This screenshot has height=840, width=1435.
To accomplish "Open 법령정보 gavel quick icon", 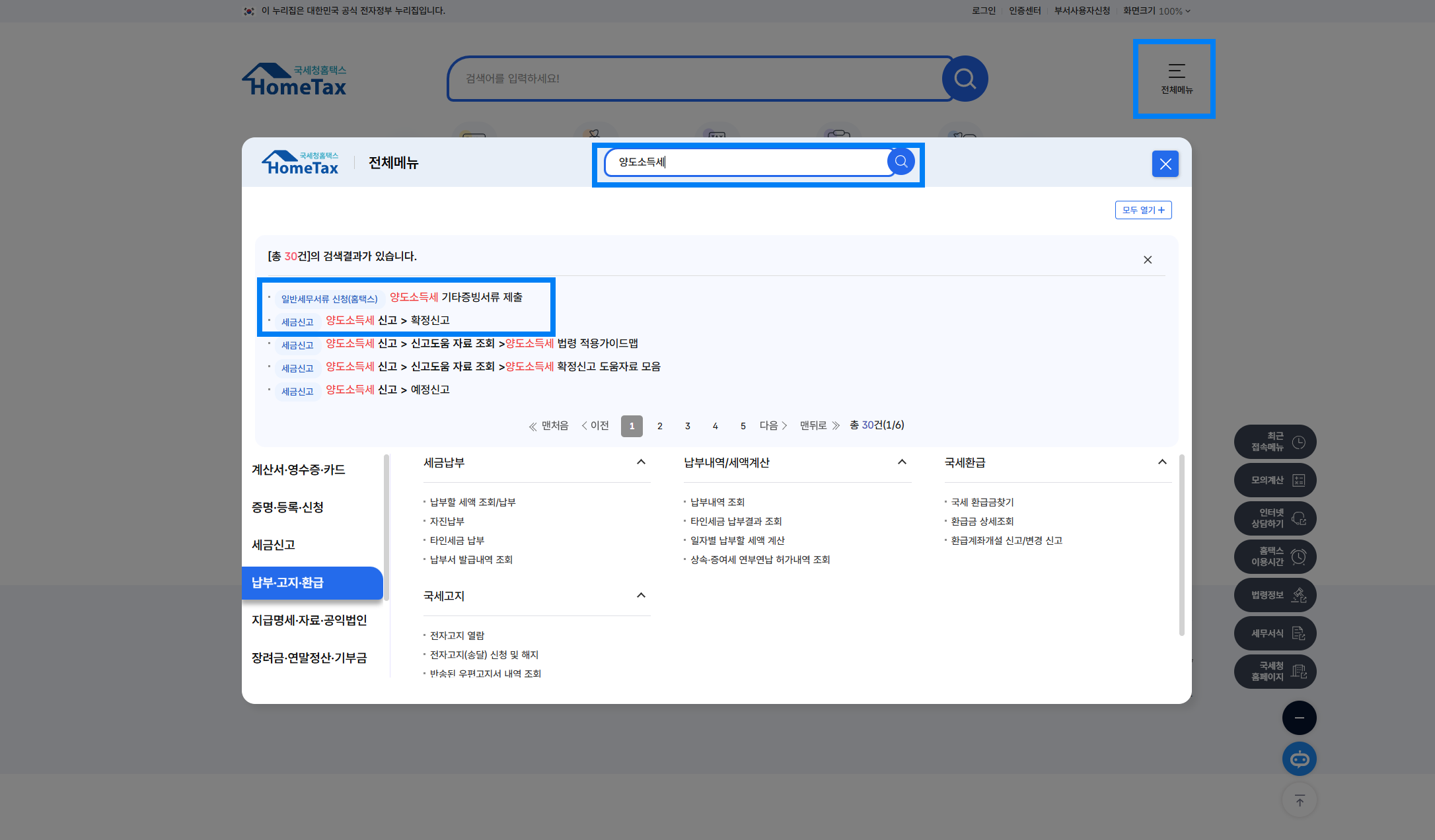I will click(1275, 595).
